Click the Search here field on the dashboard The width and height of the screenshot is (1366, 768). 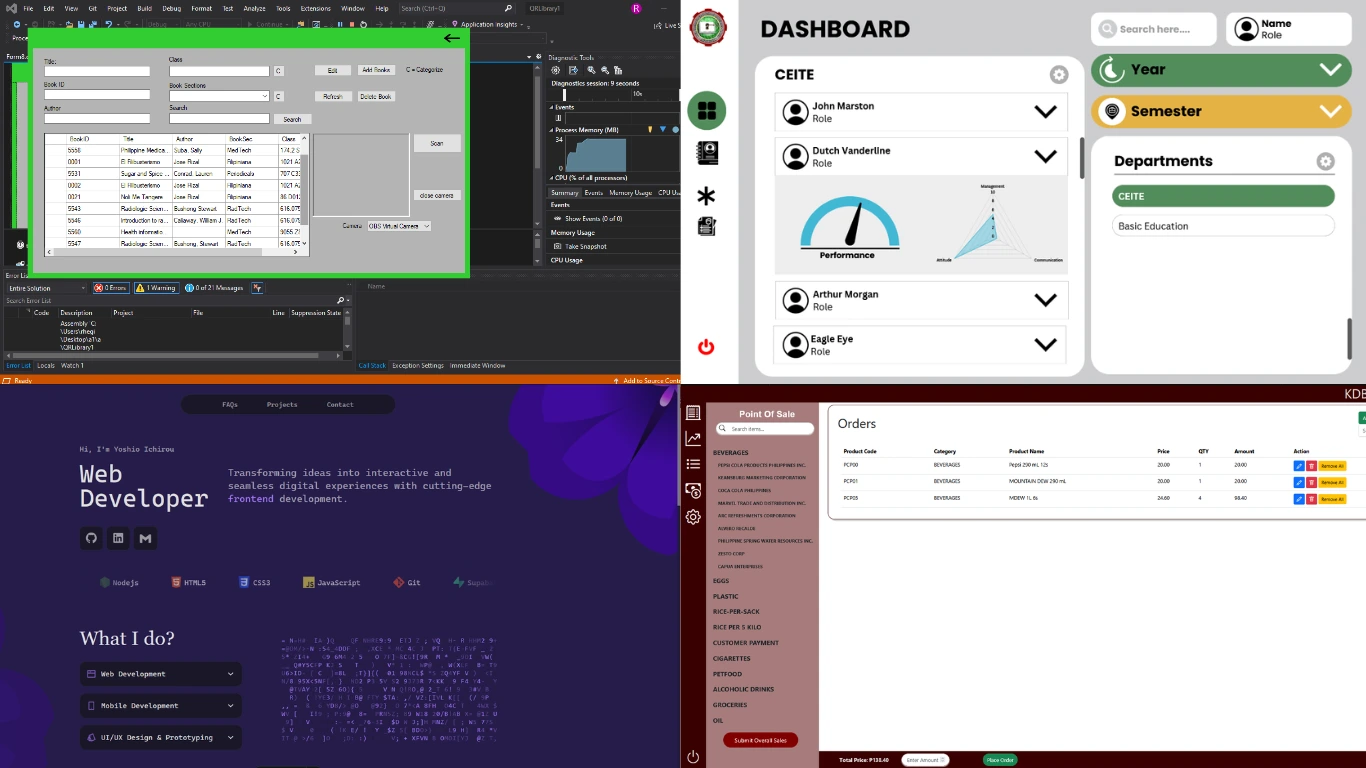(x=1153, y=29)
